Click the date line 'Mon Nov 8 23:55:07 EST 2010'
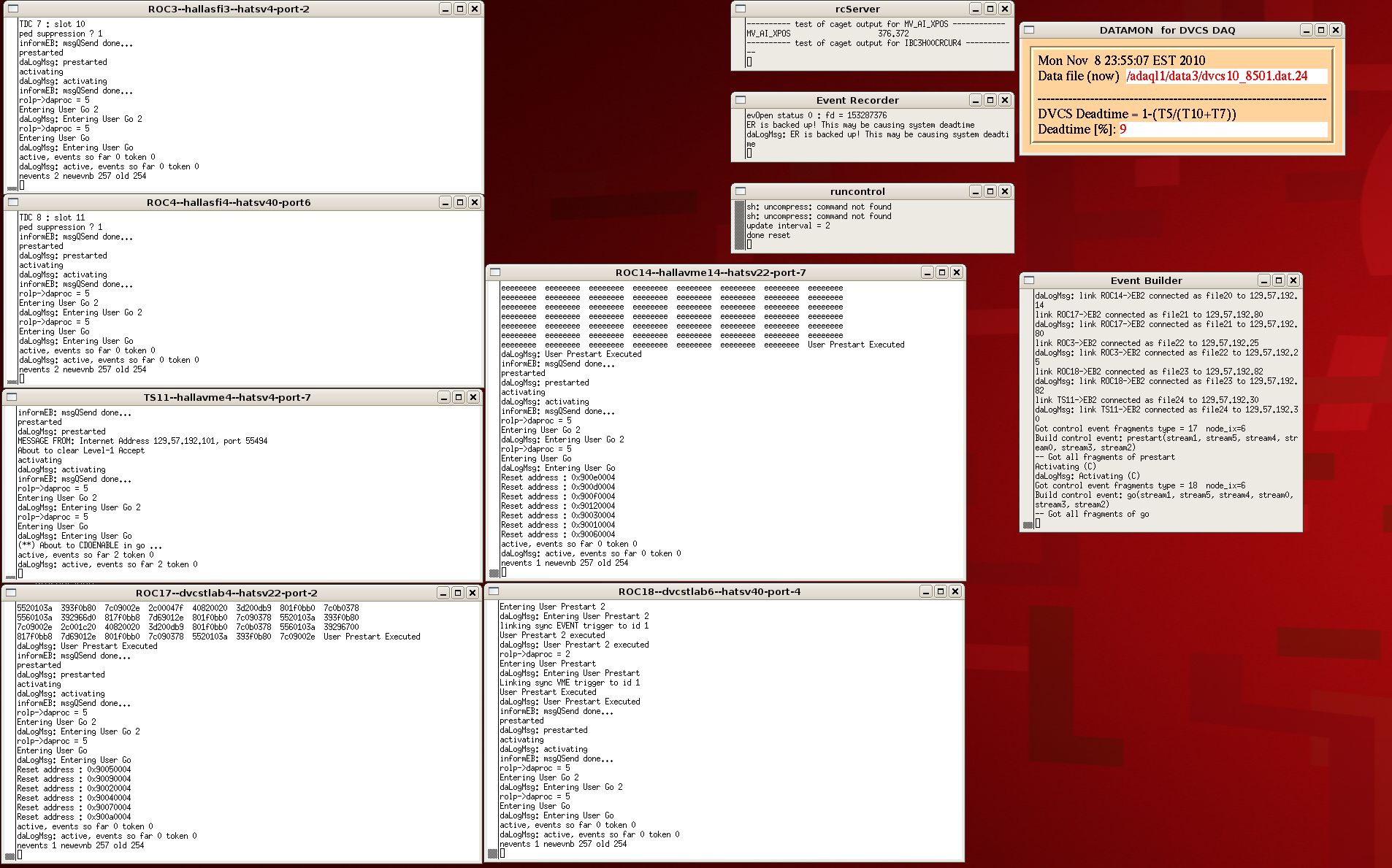1392x868 pixels. tap(1121, 61)
